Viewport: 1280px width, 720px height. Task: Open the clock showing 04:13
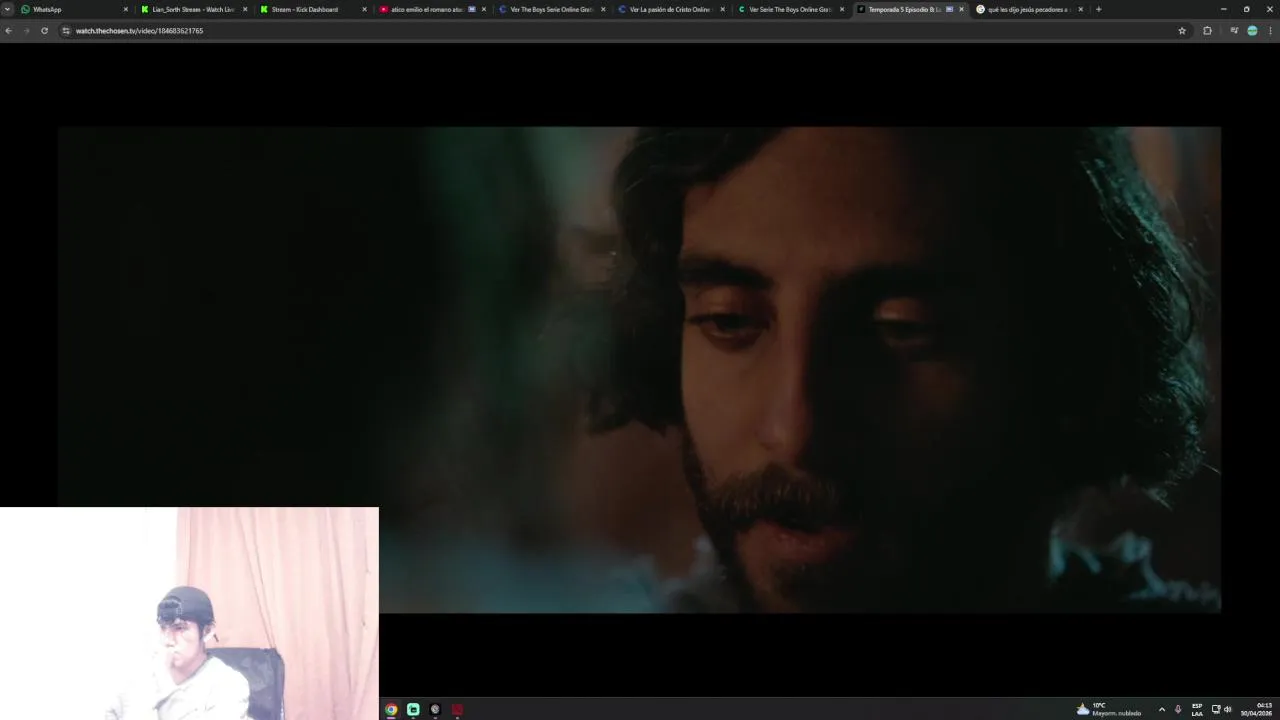point(1257,709)
